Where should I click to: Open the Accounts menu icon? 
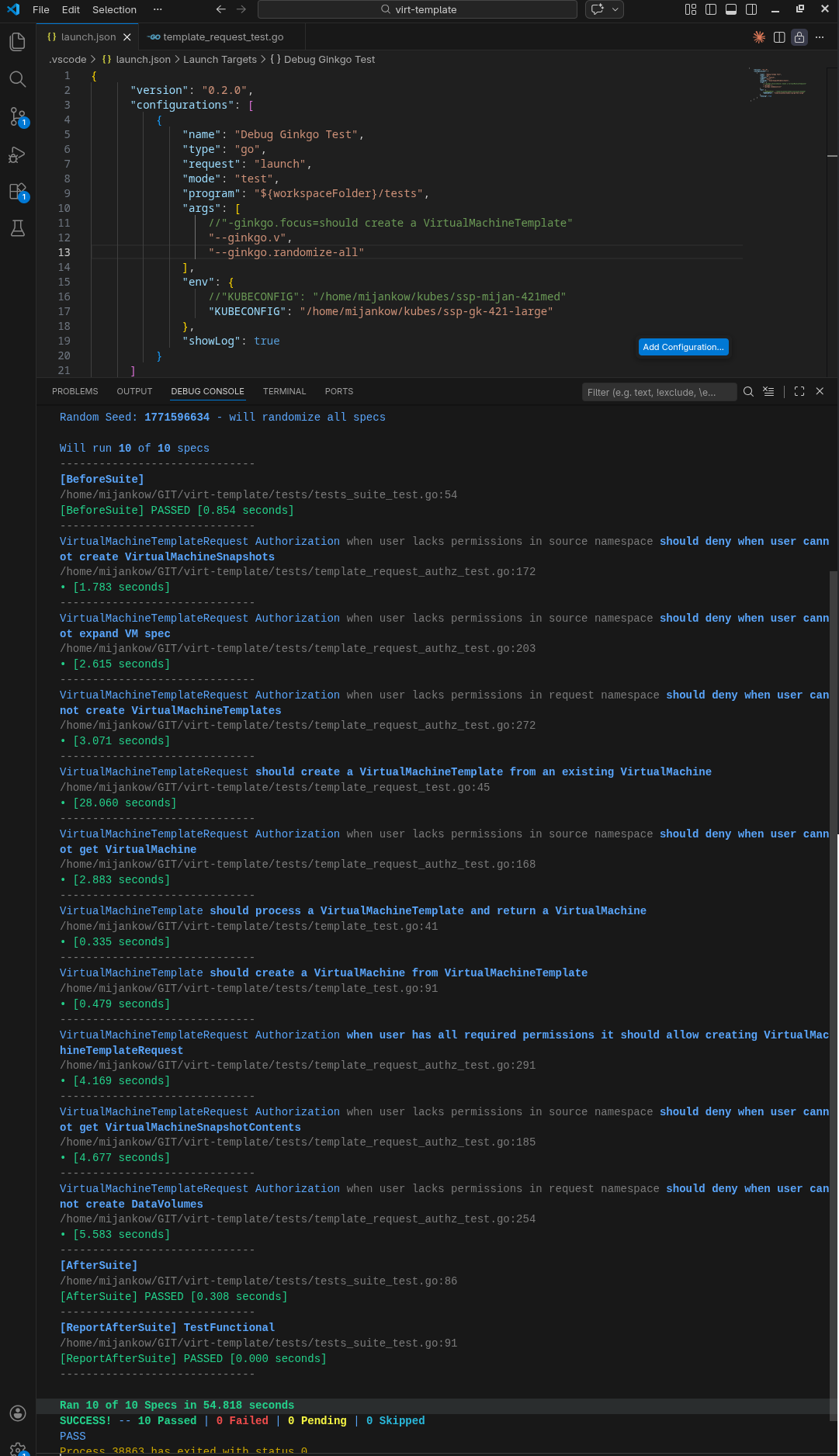click(17, 1413)
